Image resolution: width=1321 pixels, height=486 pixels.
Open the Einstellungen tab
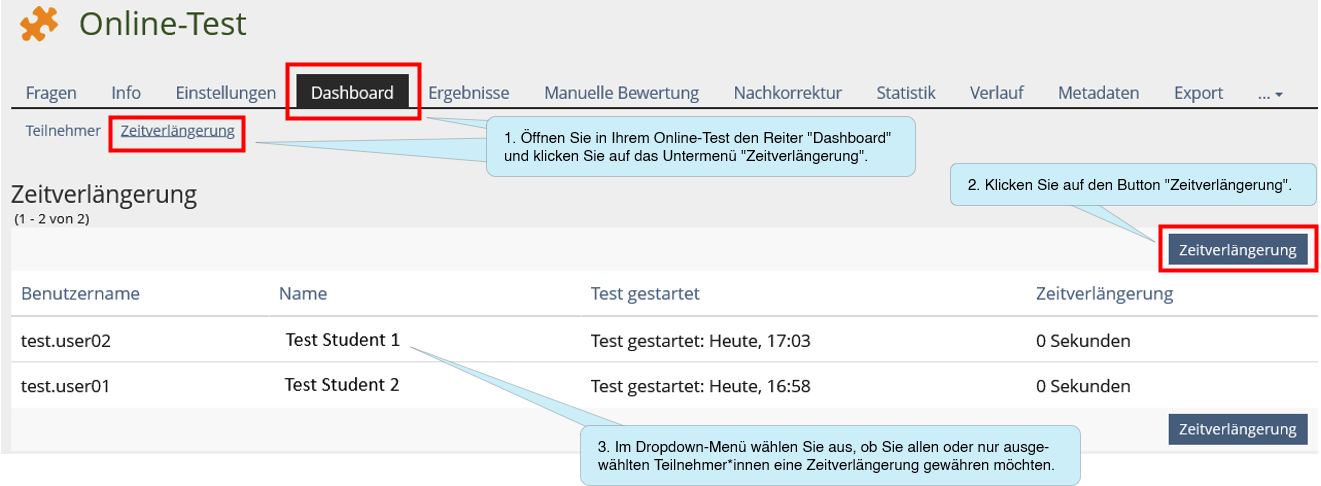tap(226, 93)
